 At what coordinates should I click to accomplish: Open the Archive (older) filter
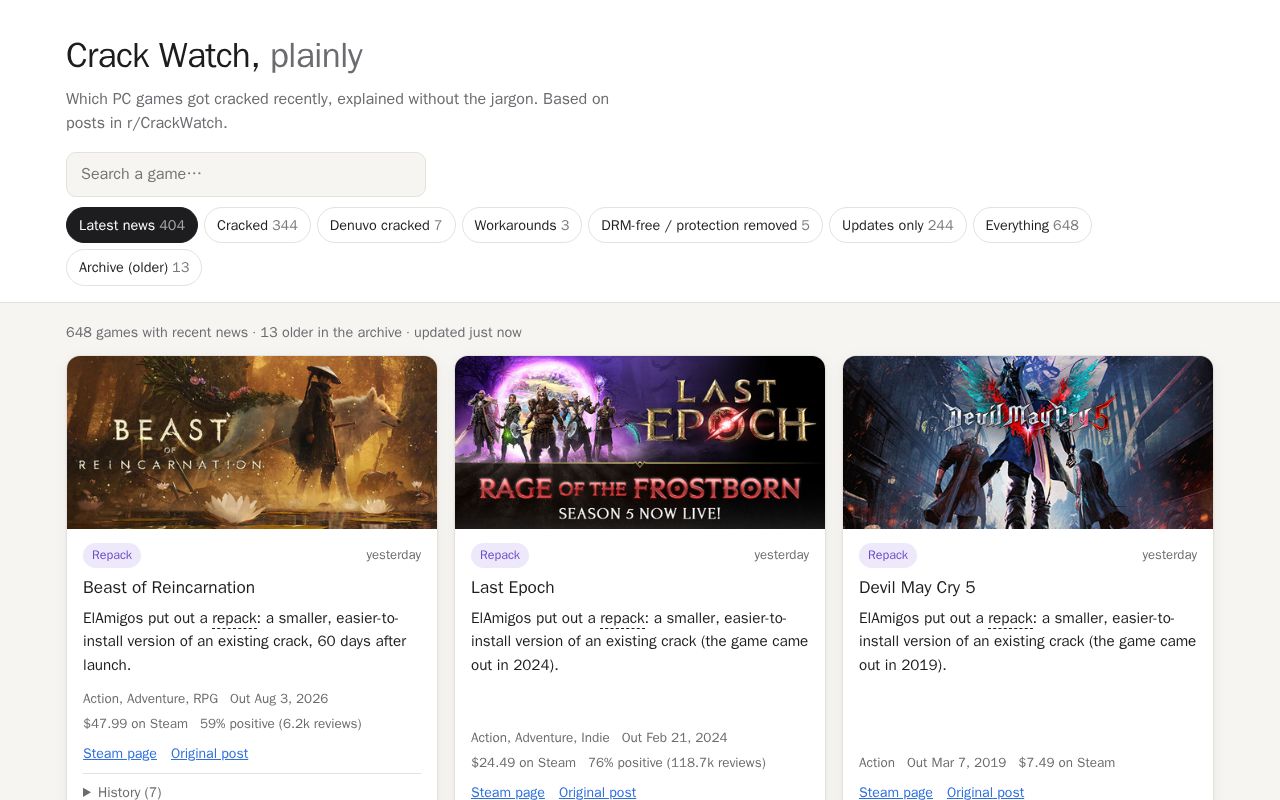pos(134,267)
